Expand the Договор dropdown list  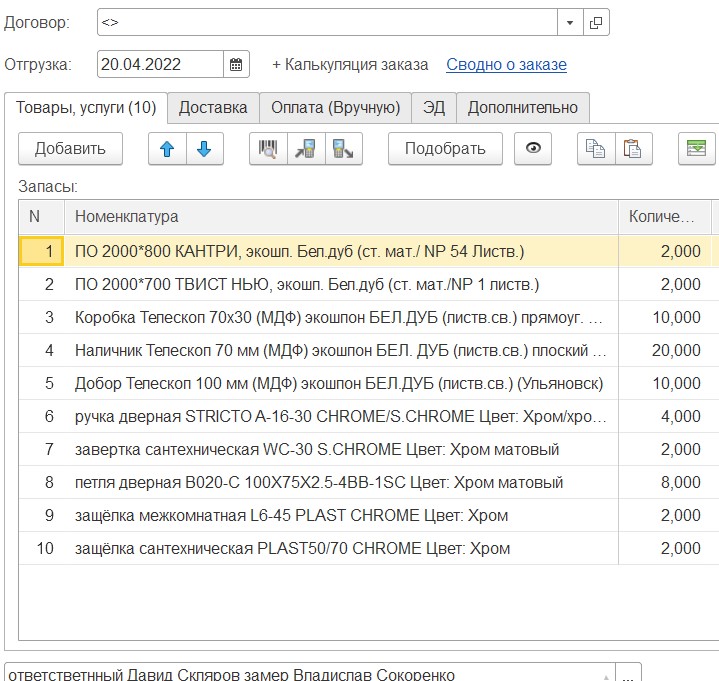570,22
